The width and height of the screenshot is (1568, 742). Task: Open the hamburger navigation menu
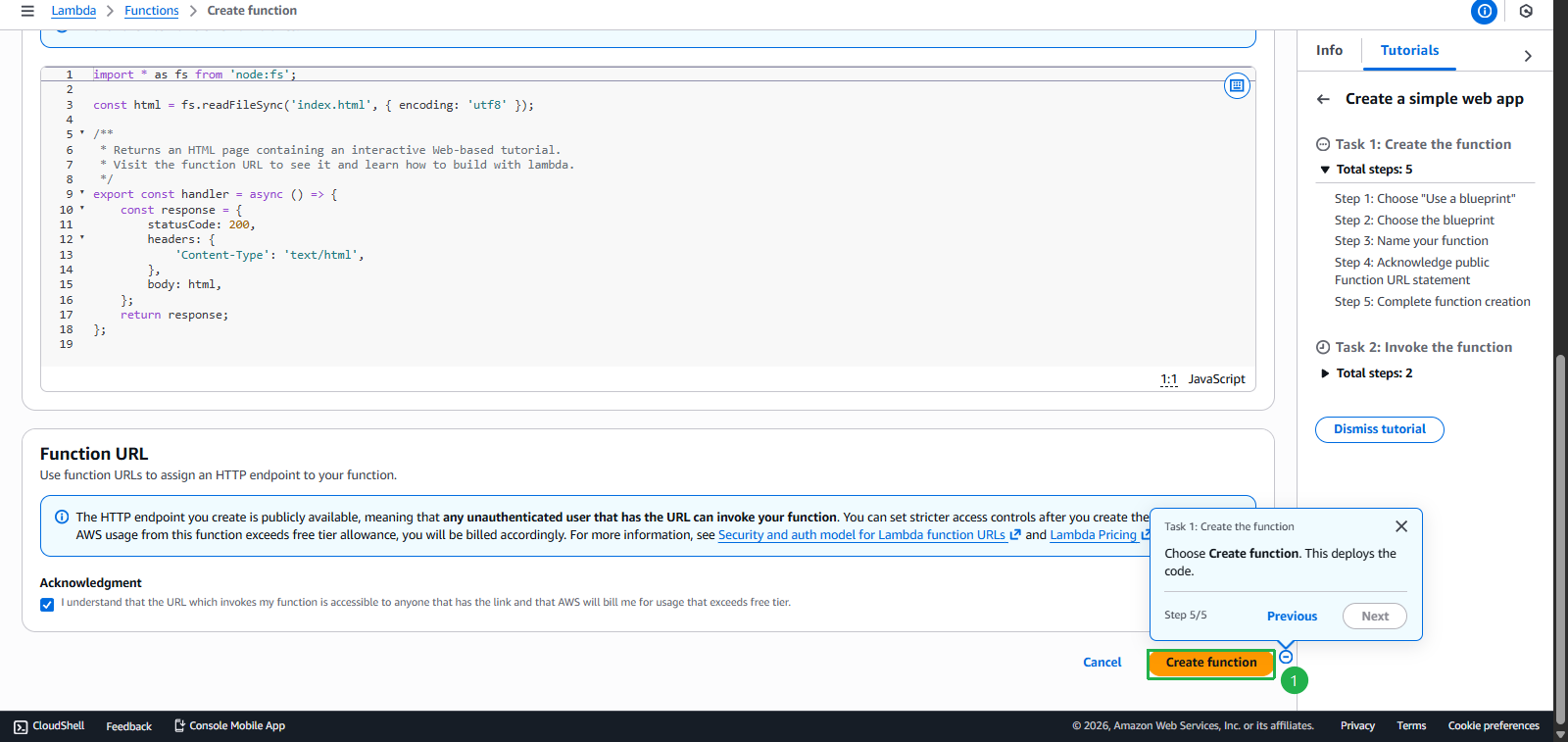(27, 11)
